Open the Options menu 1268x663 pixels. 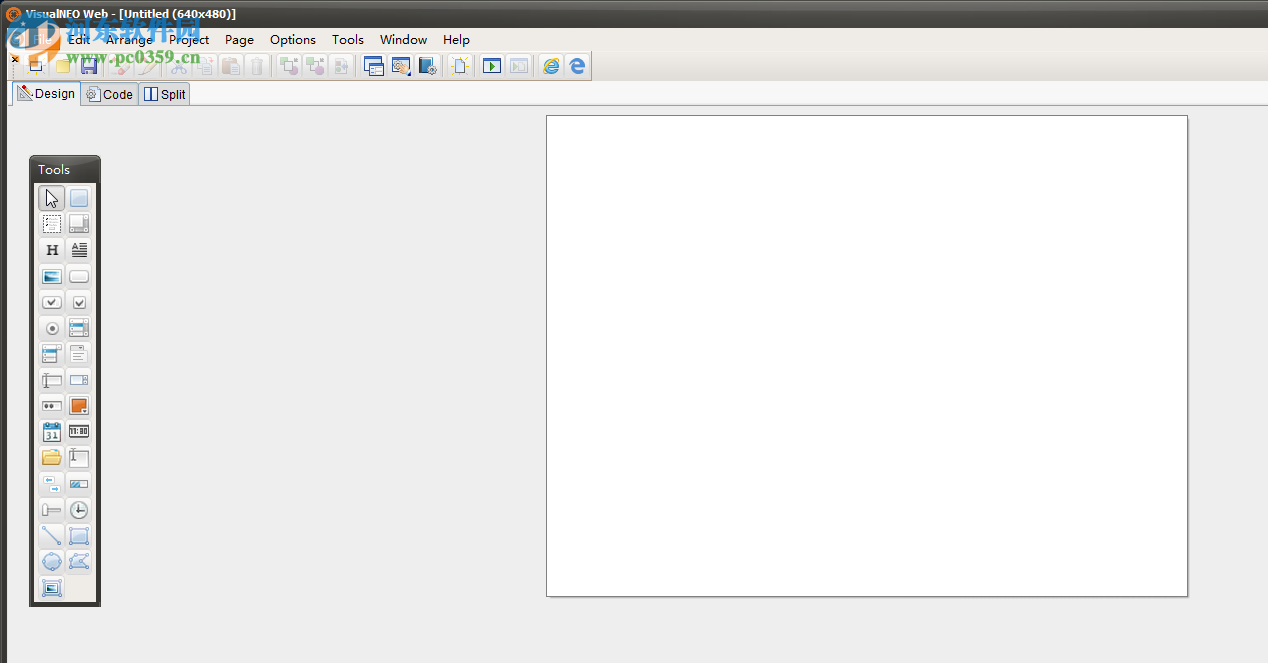(x=293, y=40)
